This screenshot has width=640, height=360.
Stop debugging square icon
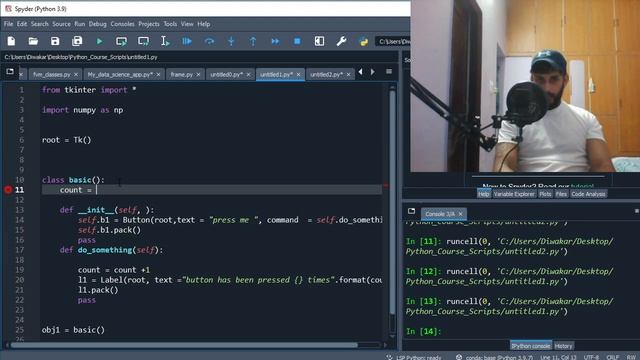tap(297, 41)
